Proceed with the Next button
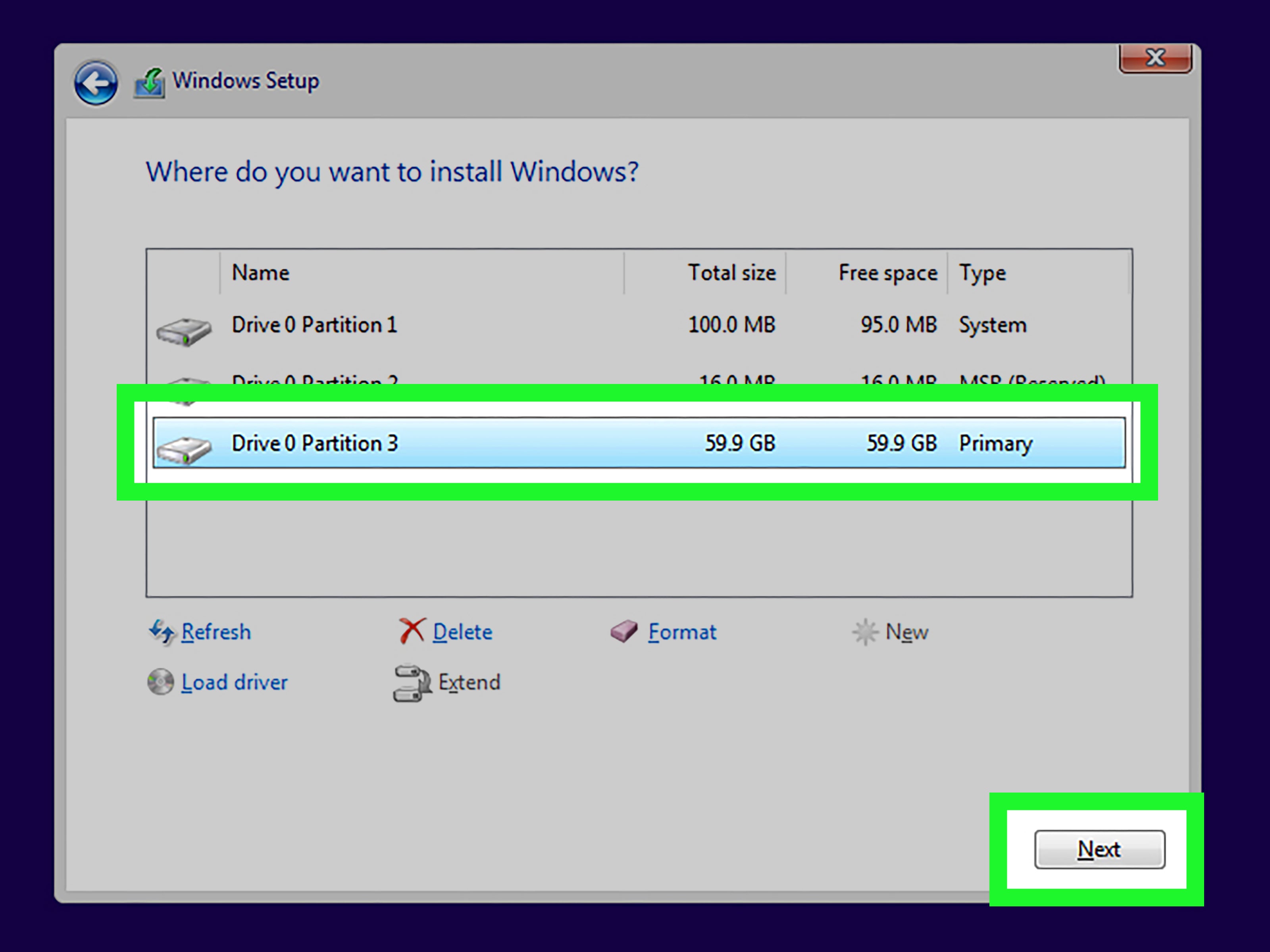 coord(1099,849)
